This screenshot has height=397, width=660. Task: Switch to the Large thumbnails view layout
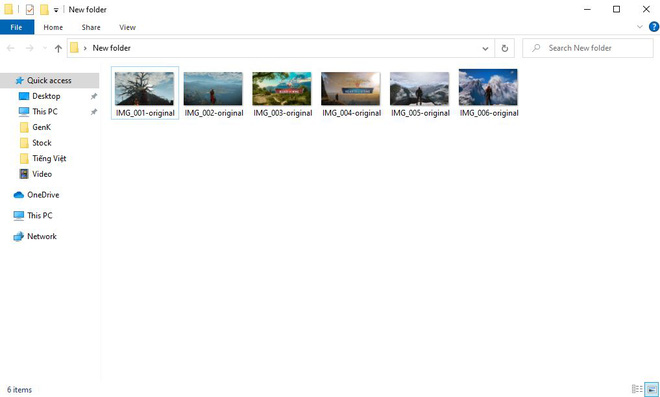point(652,389)
